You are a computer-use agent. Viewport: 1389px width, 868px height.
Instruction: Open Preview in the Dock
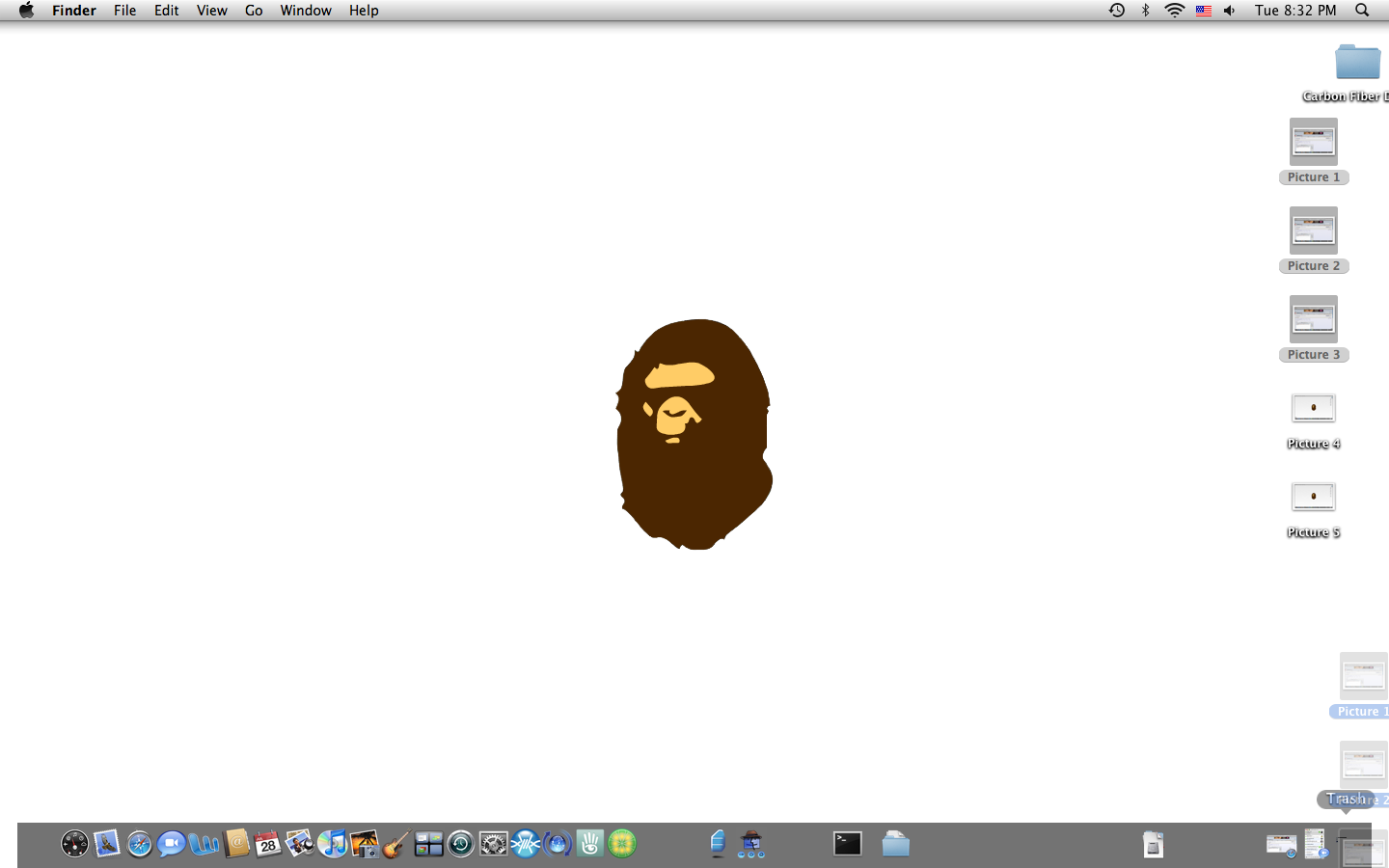point(300,844)
